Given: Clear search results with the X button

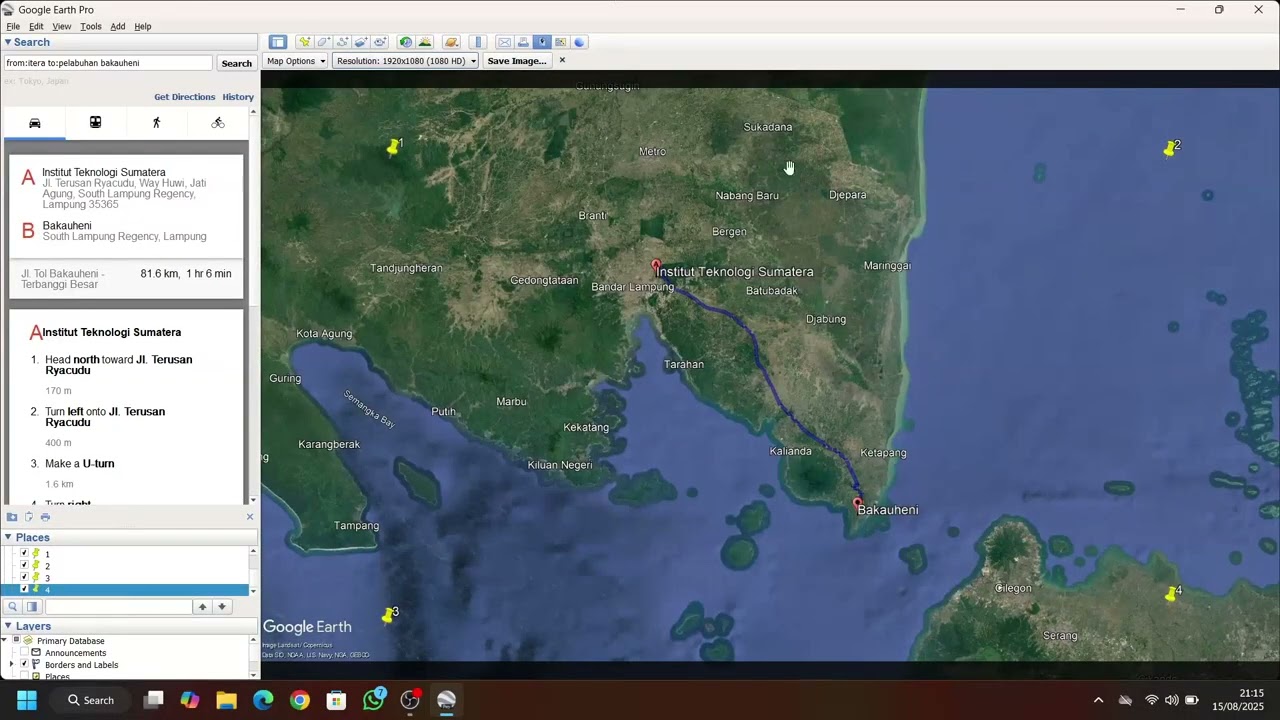Looking at the screenshot, I should coord(250,517).
